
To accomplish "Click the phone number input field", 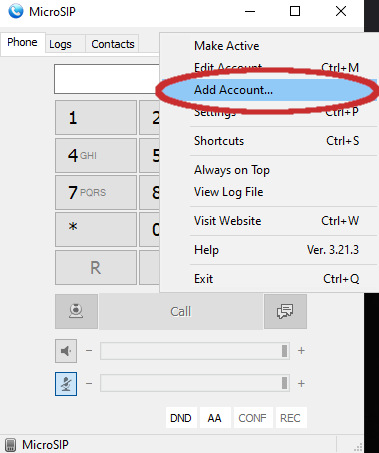I will click(x=107, y=79).
